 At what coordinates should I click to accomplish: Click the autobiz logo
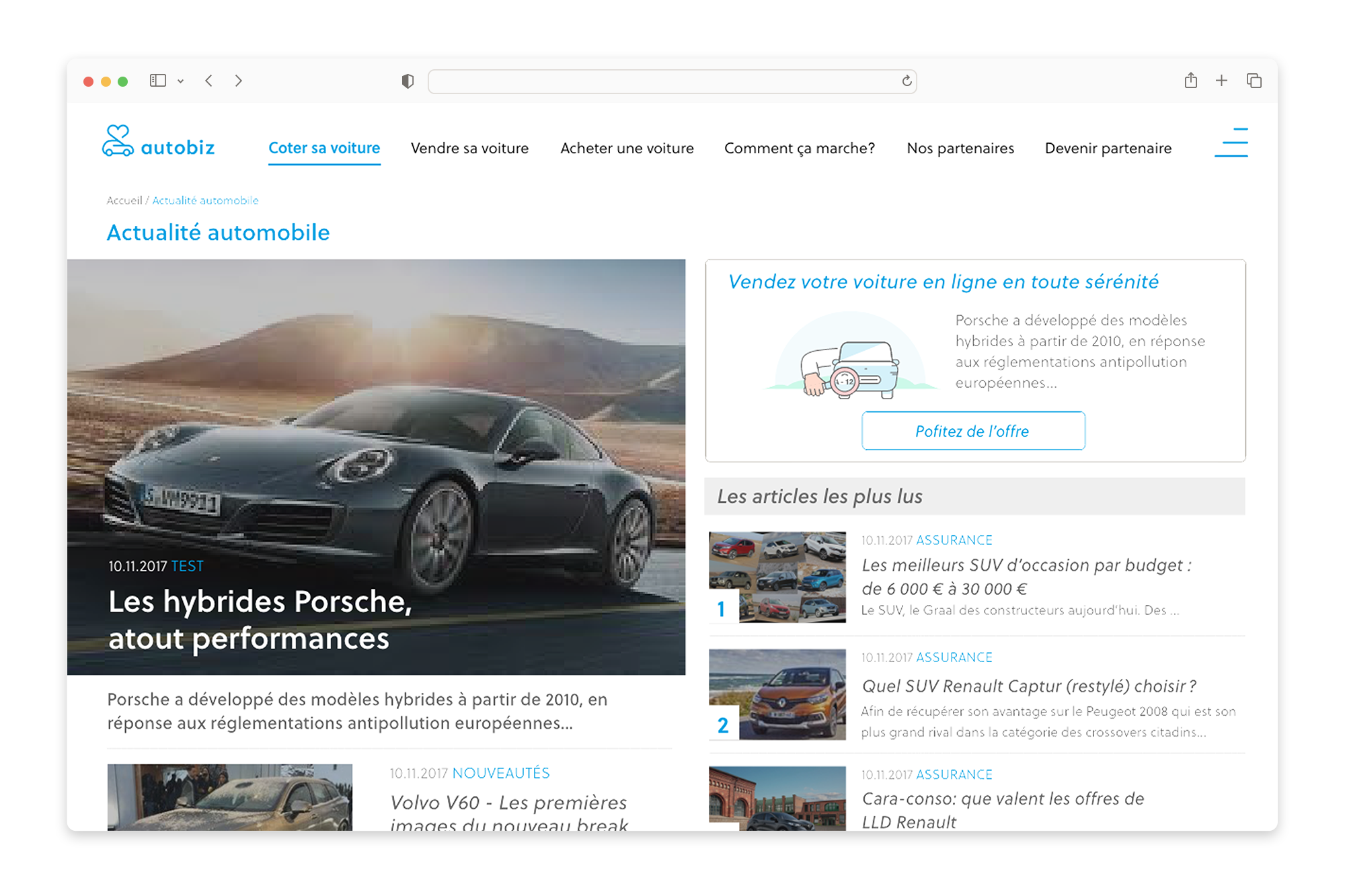158,142
